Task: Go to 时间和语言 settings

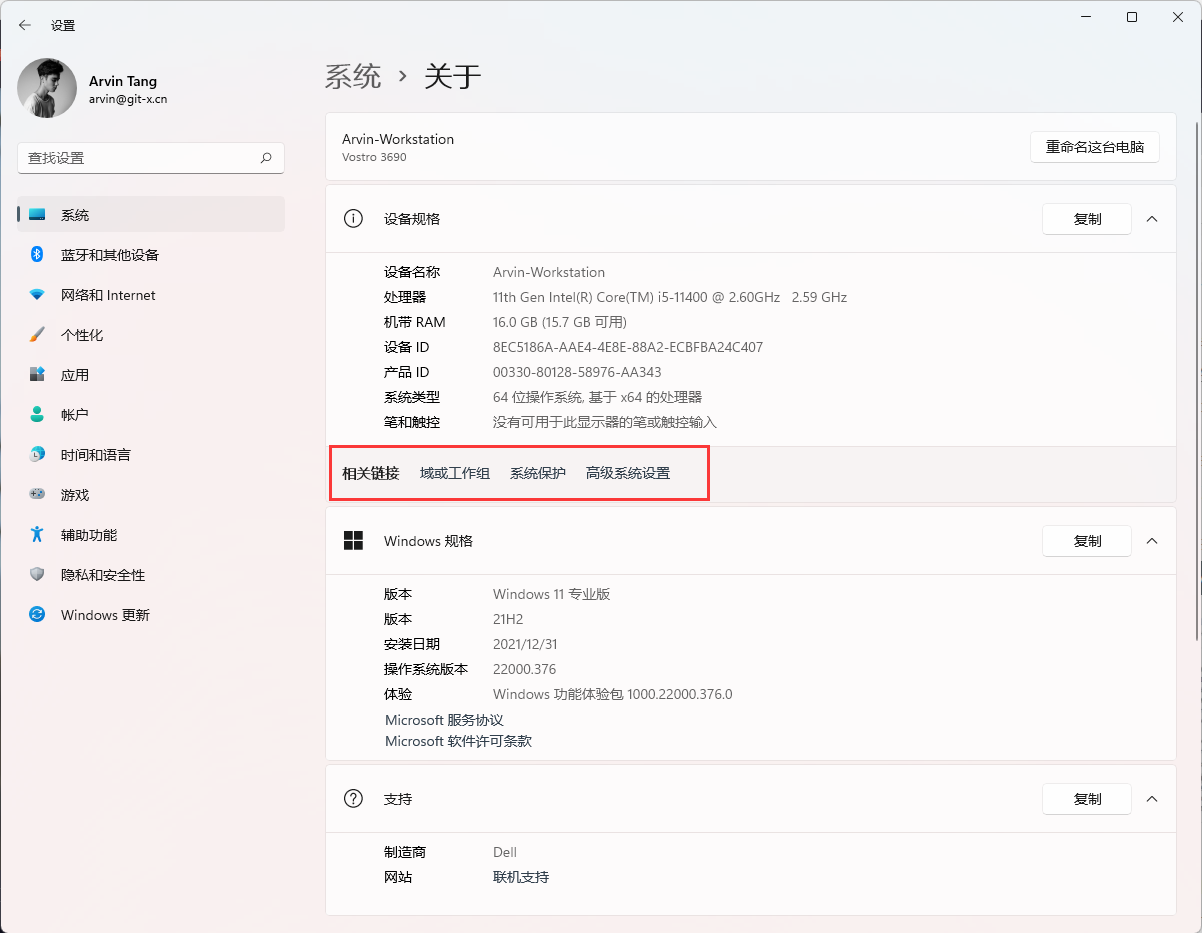Action: (151, 455)
